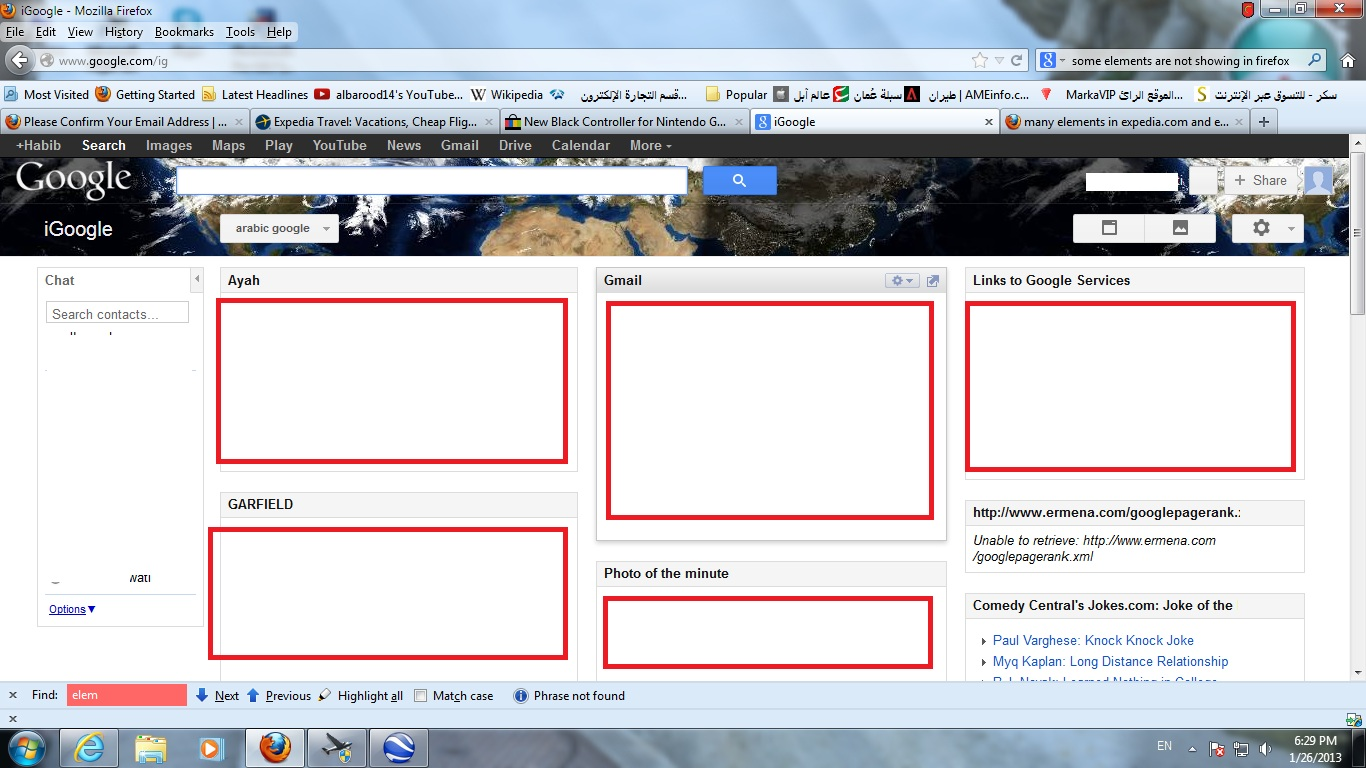Image resolution: width=1366 pixels, height=768 pixels.
Task: Open a new tab with the plus button
Action: (x=1264, y=122)
